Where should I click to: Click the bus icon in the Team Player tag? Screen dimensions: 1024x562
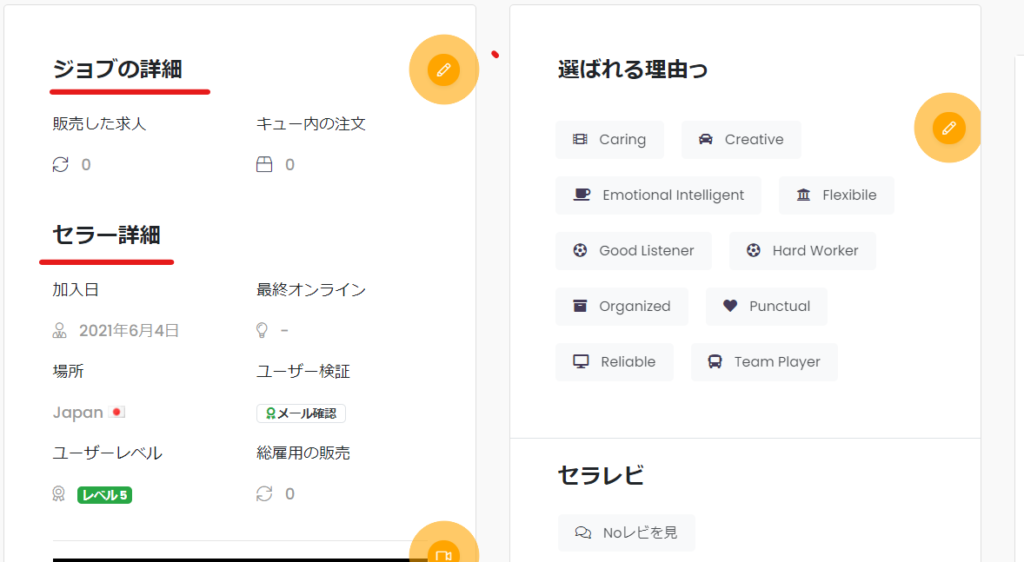coord(715,362)
